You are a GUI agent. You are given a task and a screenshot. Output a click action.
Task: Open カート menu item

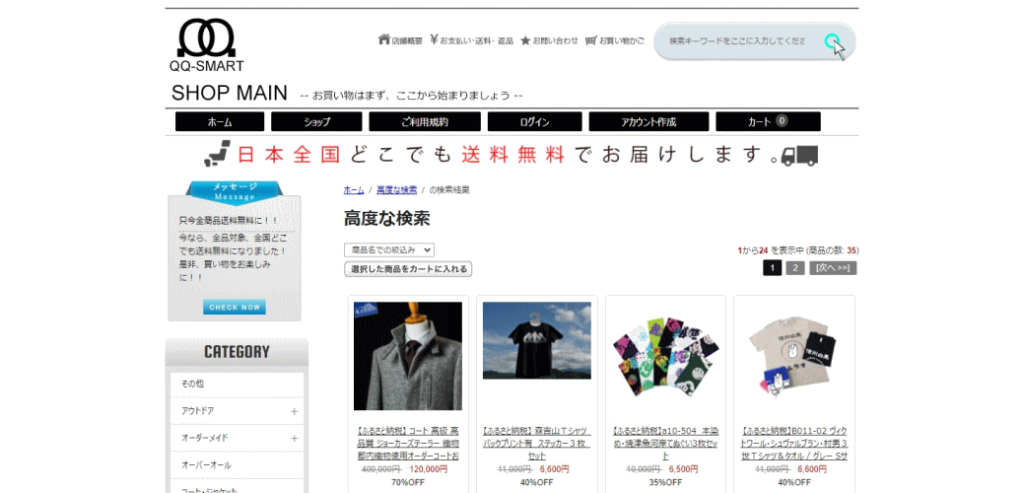[768, 122]
